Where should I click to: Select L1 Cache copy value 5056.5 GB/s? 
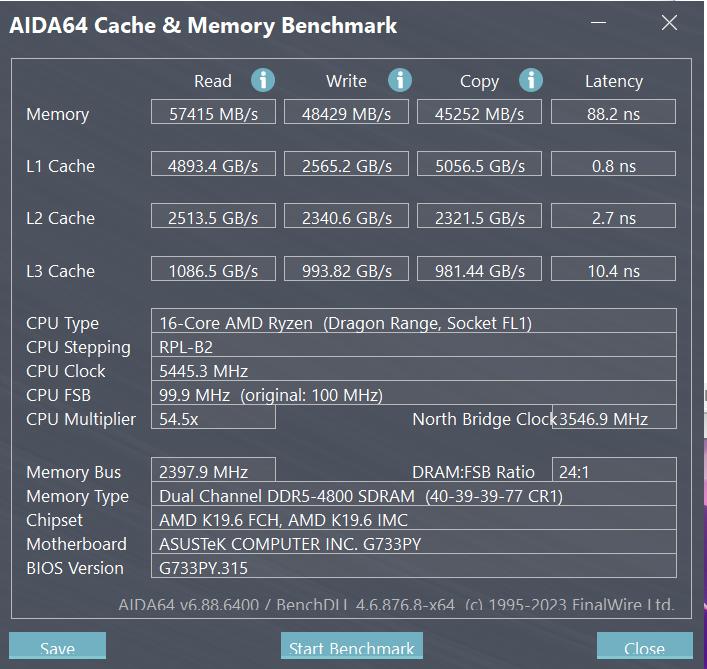tap(479, 164)
